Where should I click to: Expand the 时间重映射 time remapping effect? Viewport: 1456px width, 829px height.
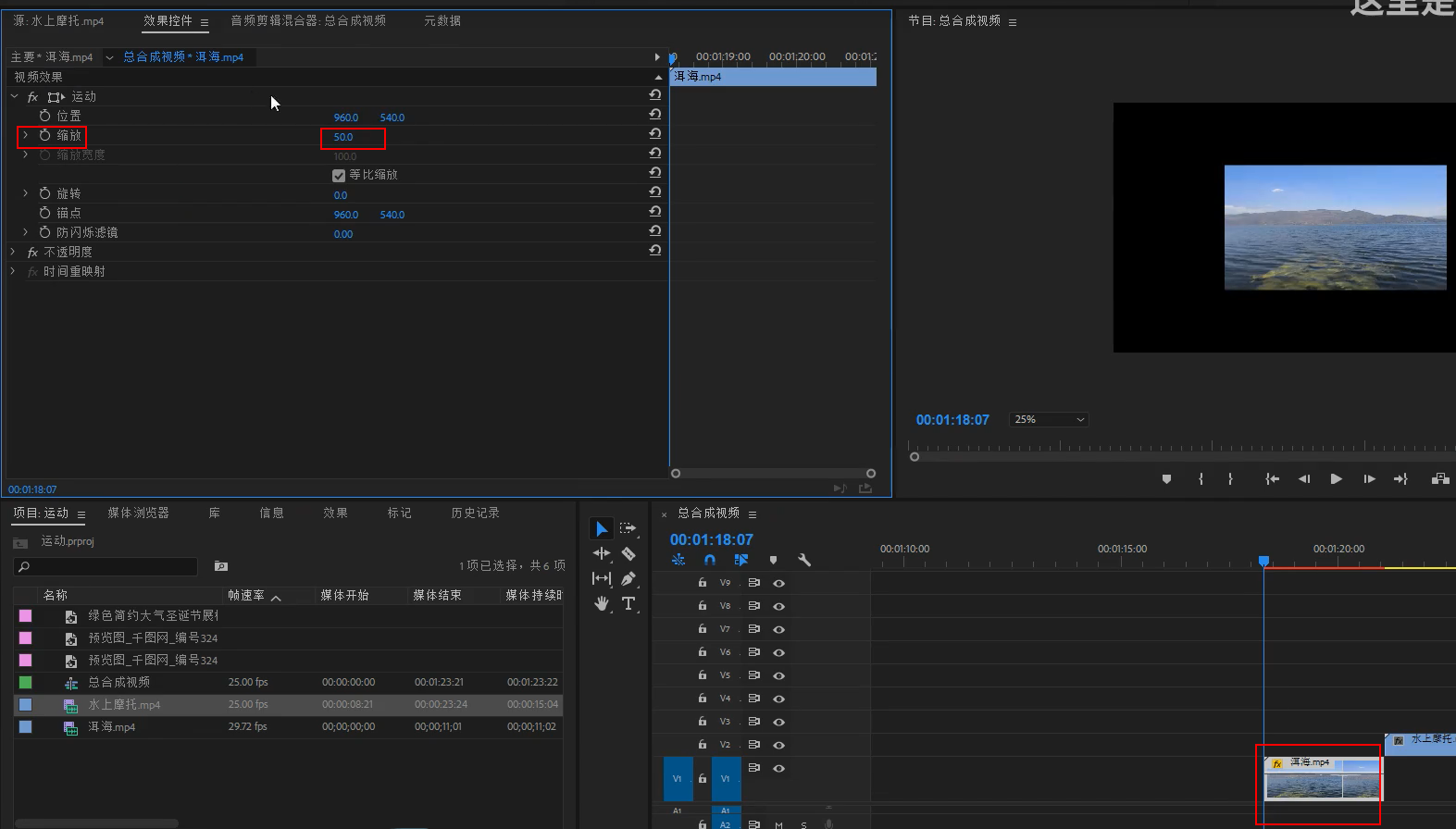point(13,271)
